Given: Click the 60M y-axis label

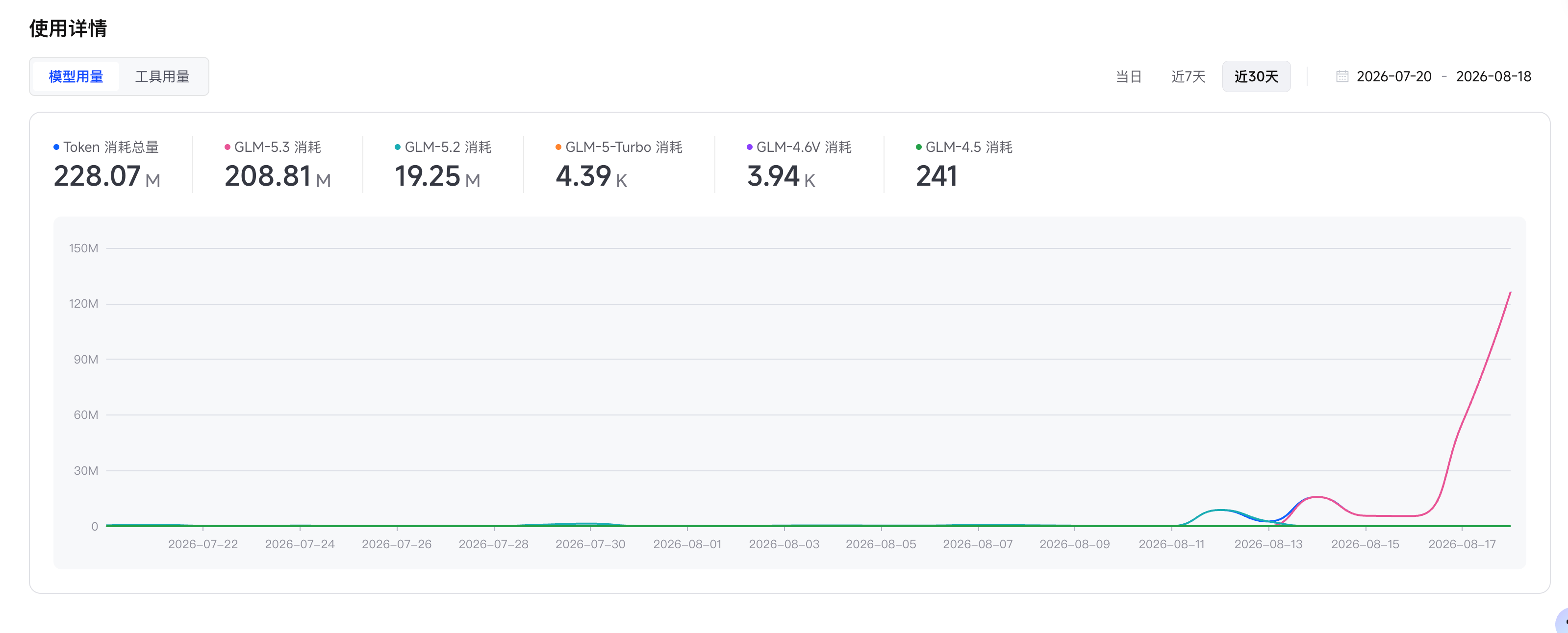Looking at the screenshot, I should click(86, 414).
